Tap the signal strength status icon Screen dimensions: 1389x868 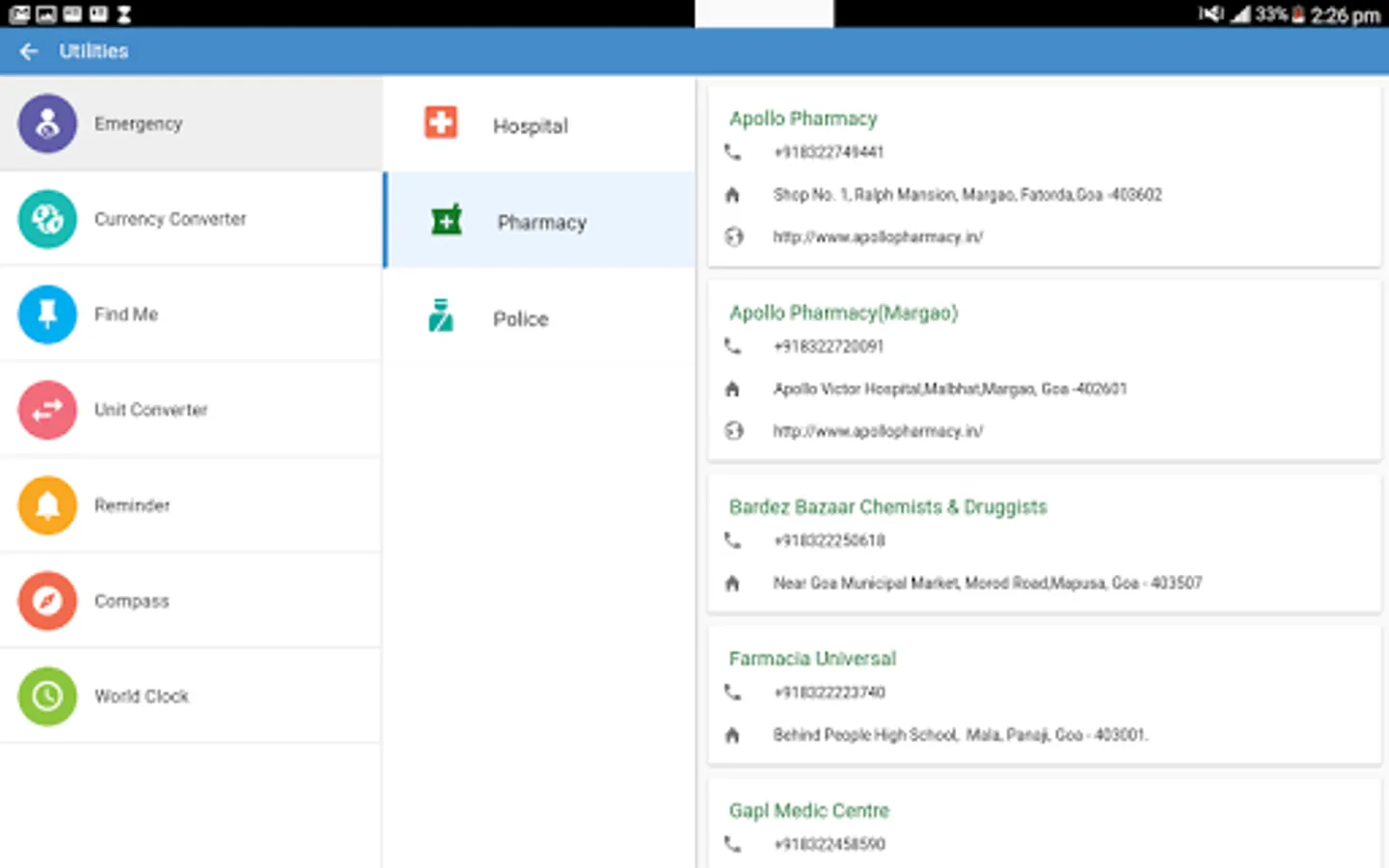point(1240,14)
